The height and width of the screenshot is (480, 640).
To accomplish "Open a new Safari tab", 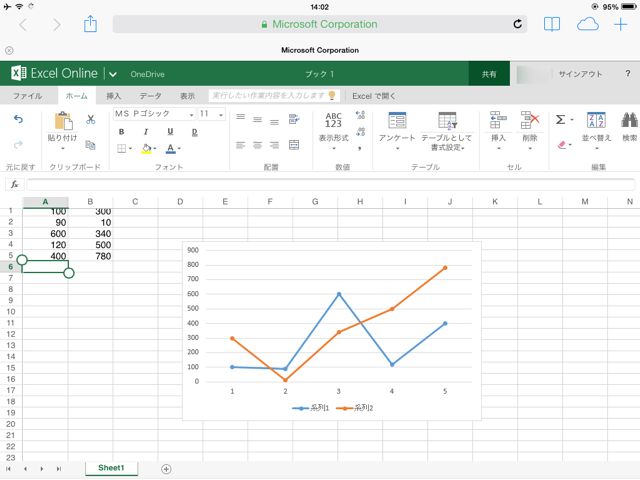I will (620, 24).
